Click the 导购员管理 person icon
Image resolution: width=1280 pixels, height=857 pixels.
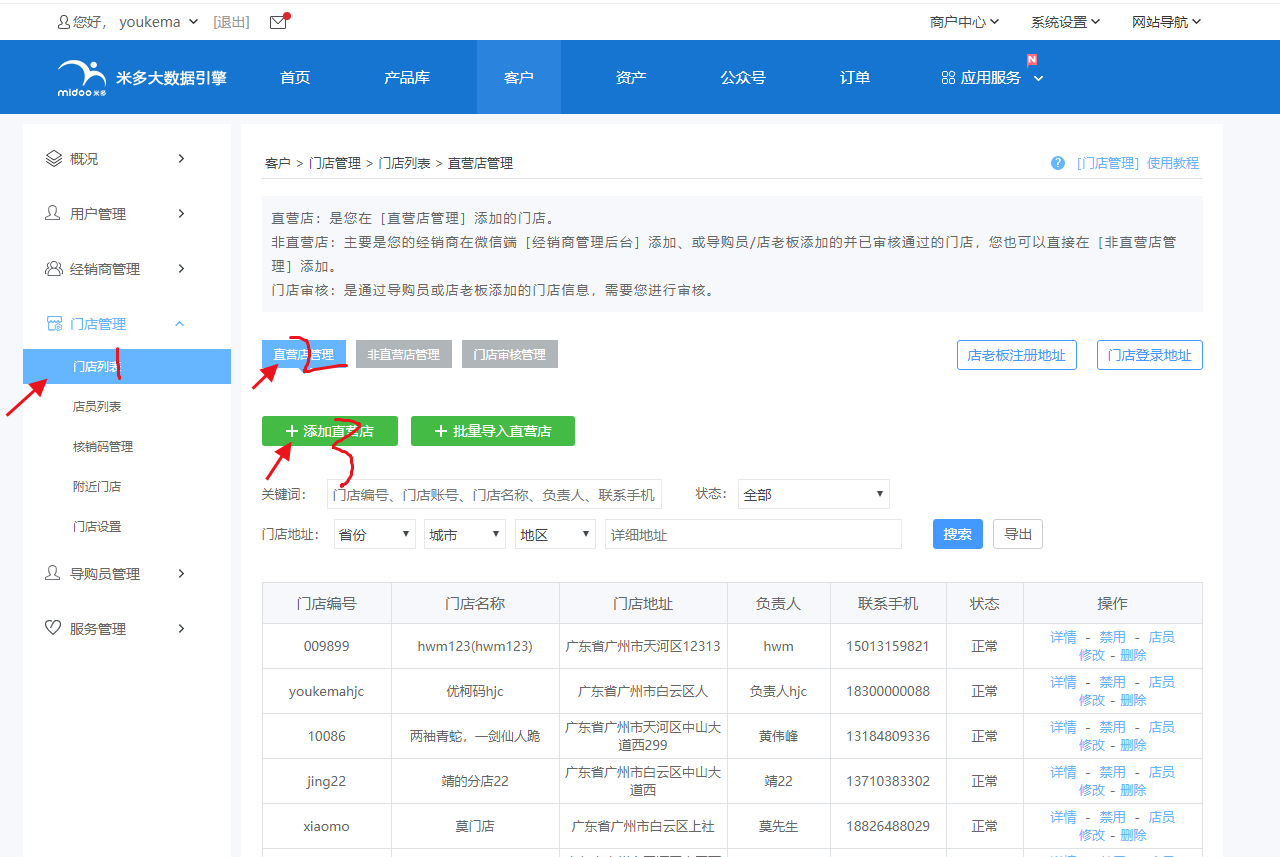[x=54, y=574]
